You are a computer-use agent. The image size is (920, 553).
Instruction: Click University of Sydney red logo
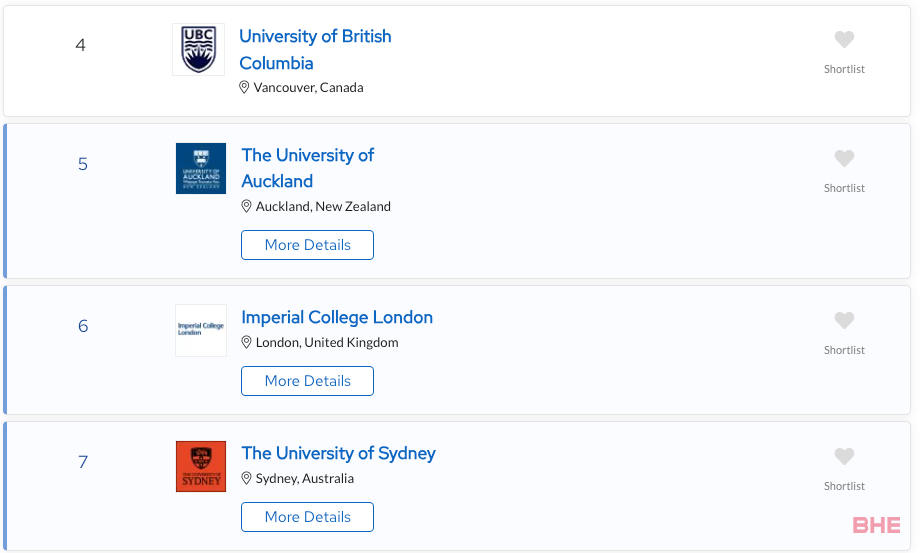pyautogui.click(x=201, y=466)
